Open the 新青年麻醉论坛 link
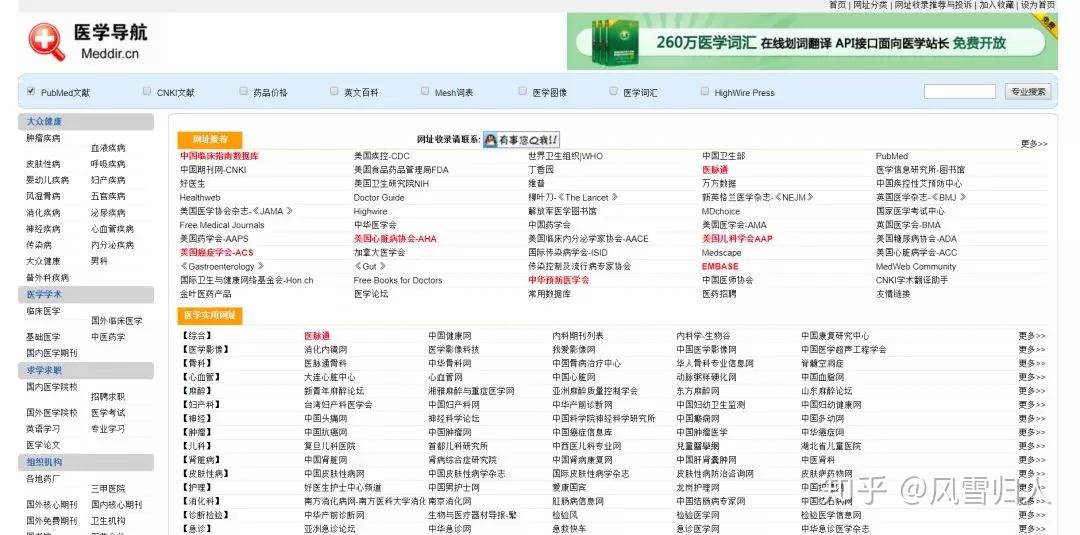This screenshot has height=535, width=1080. point(334,391)
